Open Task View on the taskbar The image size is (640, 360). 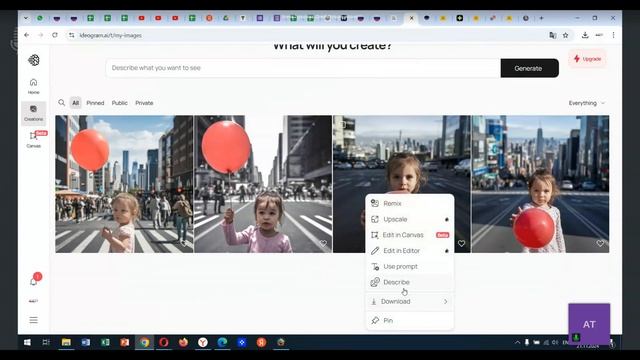pos(46,342)
